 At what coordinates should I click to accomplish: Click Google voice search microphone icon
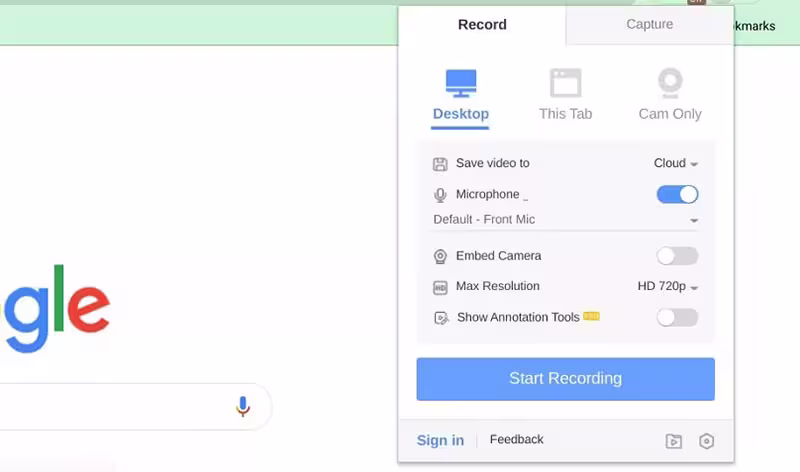tap(243, 407)
